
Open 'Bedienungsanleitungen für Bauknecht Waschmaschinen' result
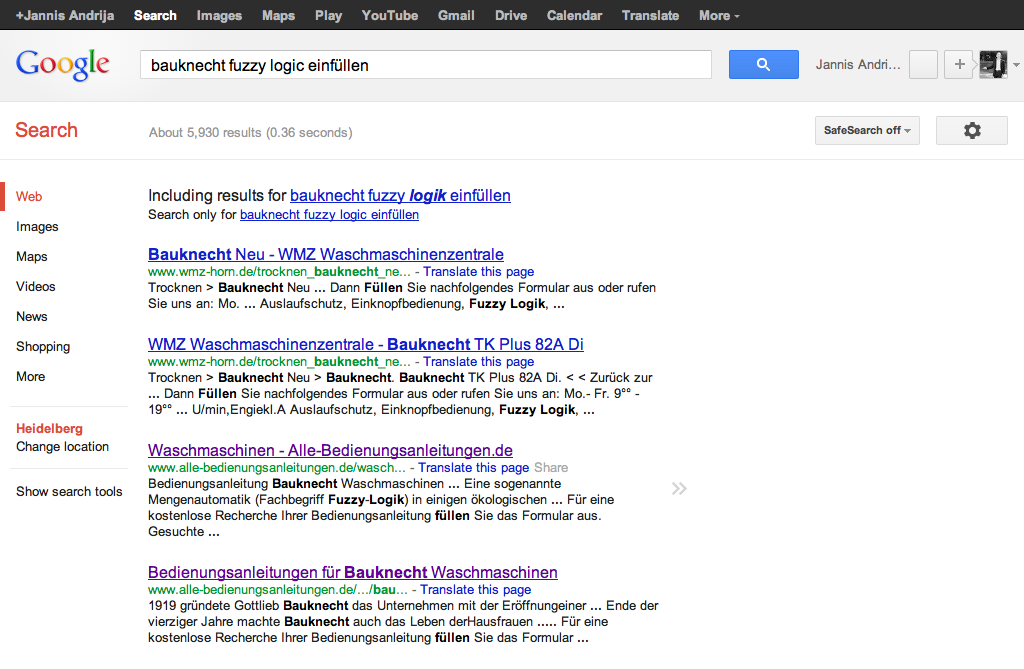coord(353,572)
